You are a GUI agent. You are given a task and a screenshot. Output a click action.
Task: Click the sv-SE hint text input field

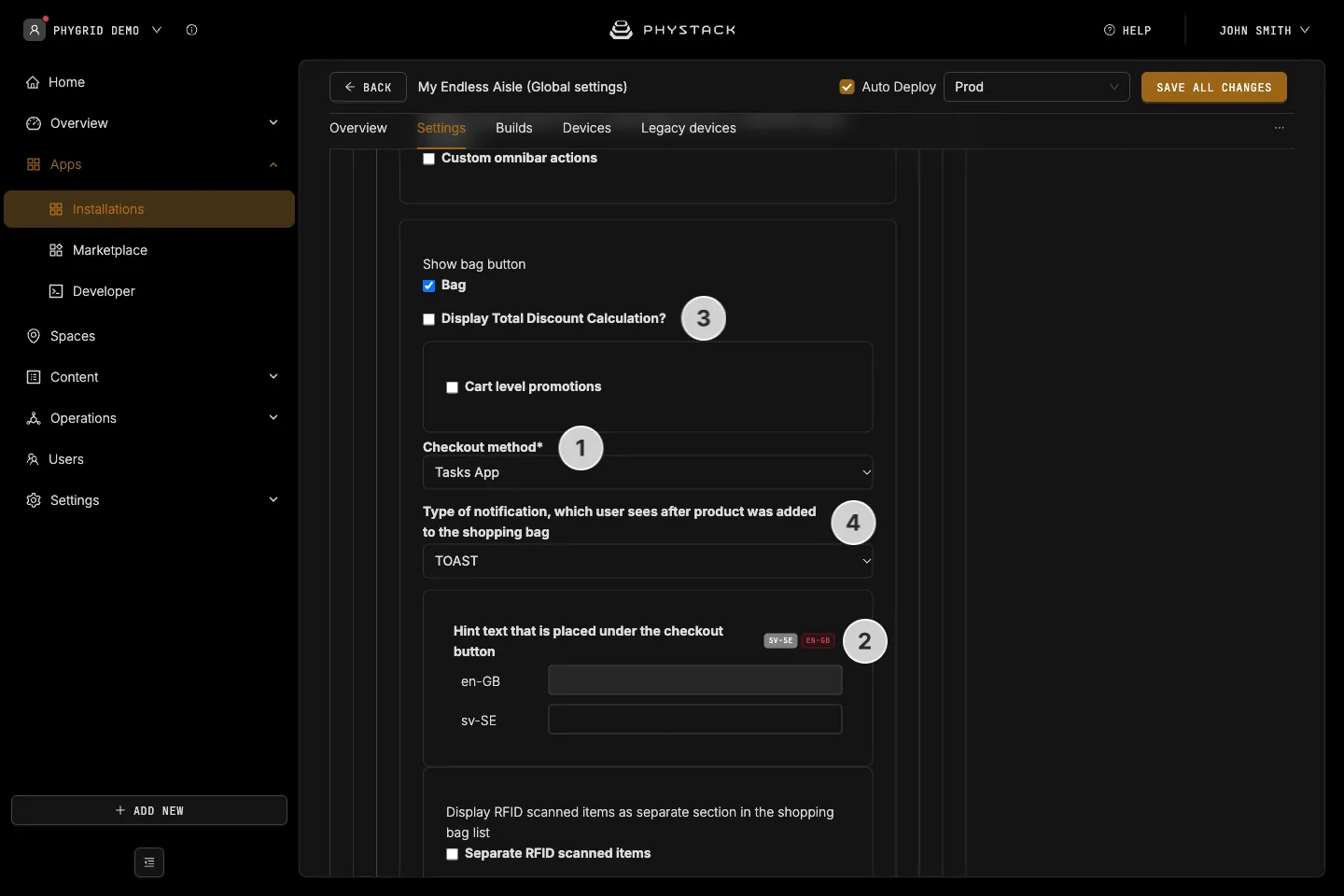tap(695, 720)
